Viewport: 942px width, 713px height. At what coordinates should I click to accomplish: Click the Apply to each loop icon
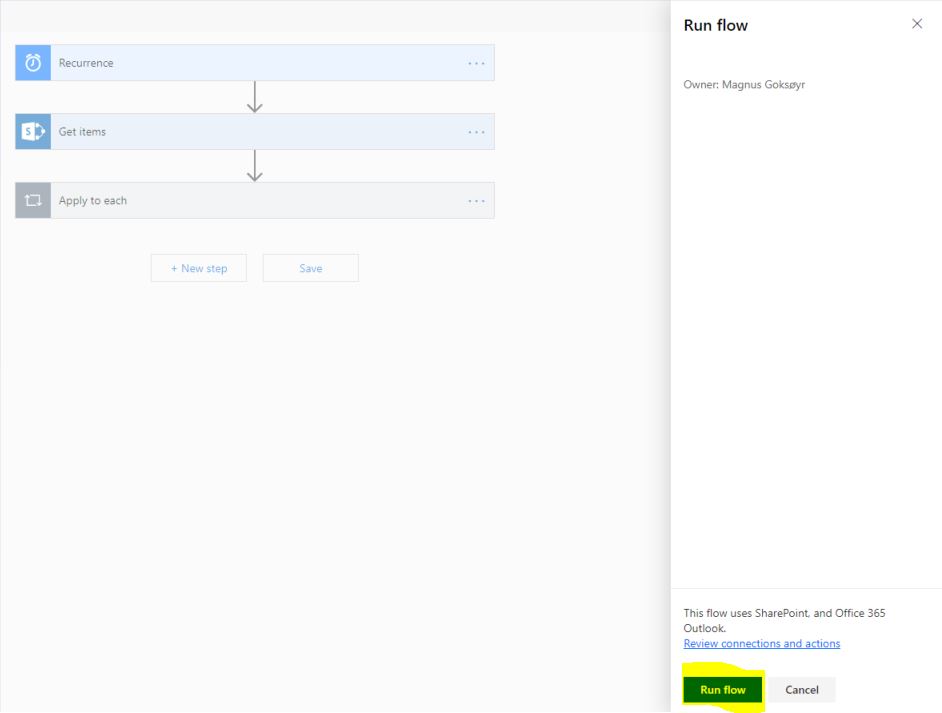pyautogui.click(x=33, y=201)
